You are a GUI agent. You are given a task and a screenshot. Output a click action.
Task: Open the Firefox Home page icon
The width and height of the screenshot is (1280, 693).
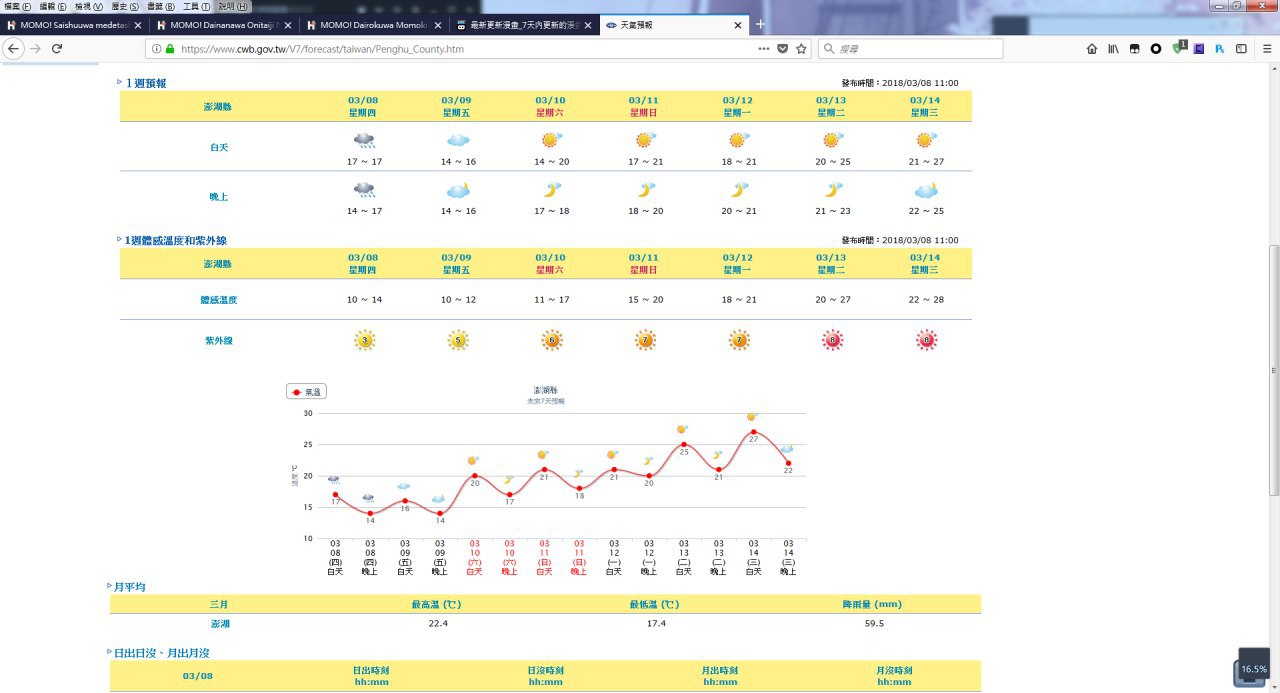click(1092, 48)
